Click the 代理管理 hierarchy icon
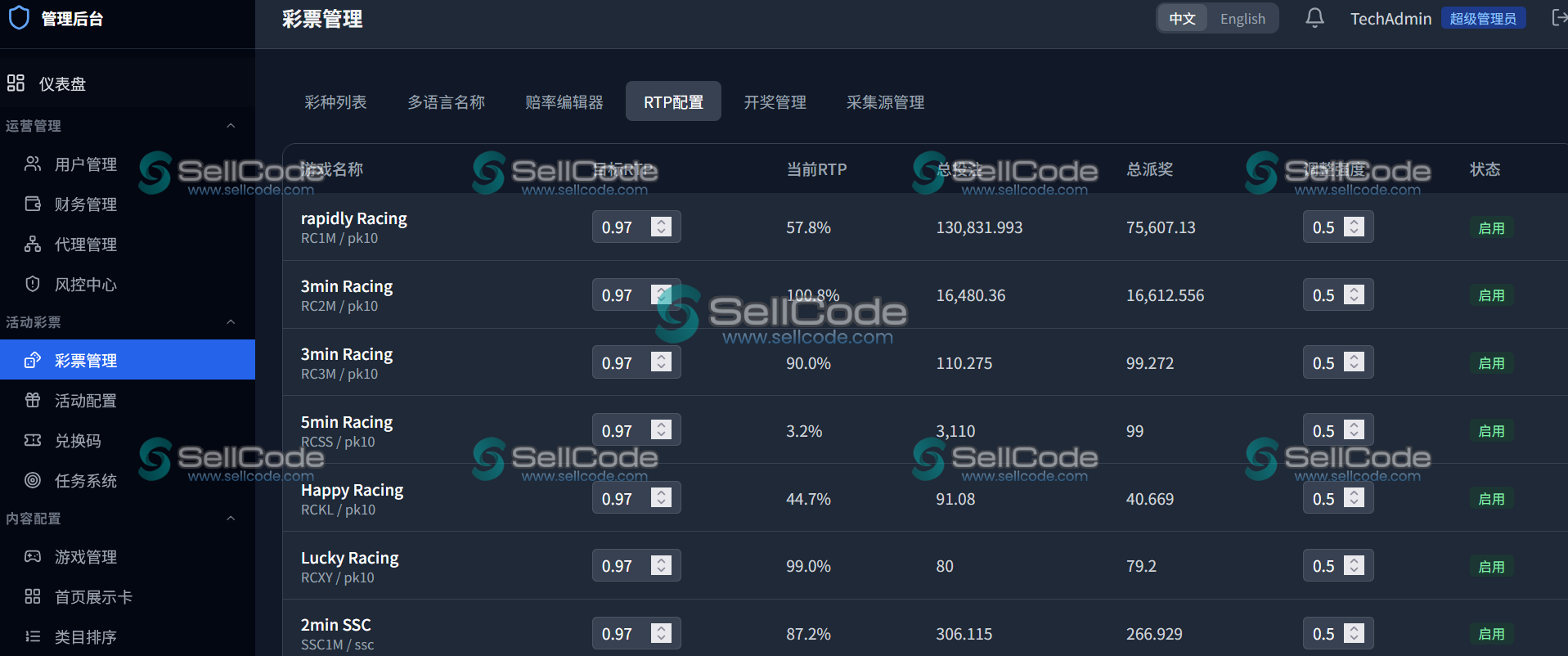This screenshot has height=656, width=1568. [x=33, y=244]
